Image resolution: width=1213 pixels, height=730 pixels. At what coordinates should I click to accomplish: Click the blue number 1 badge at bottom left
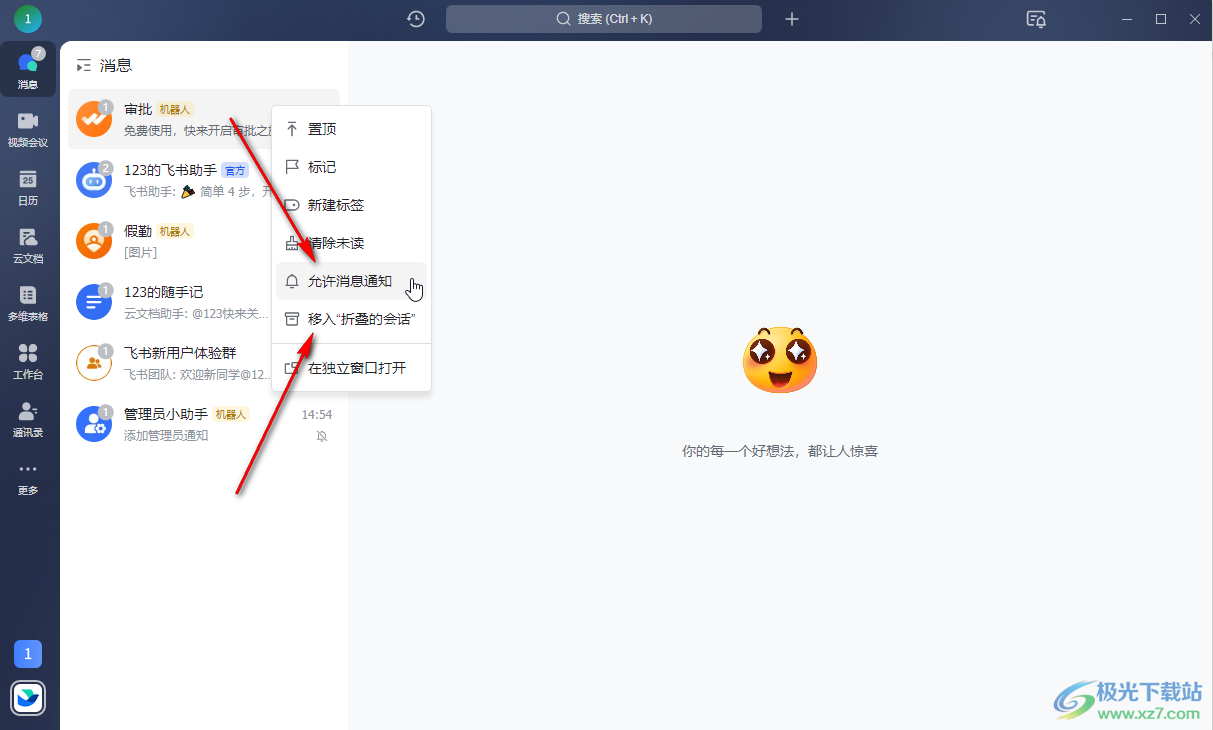28,654
